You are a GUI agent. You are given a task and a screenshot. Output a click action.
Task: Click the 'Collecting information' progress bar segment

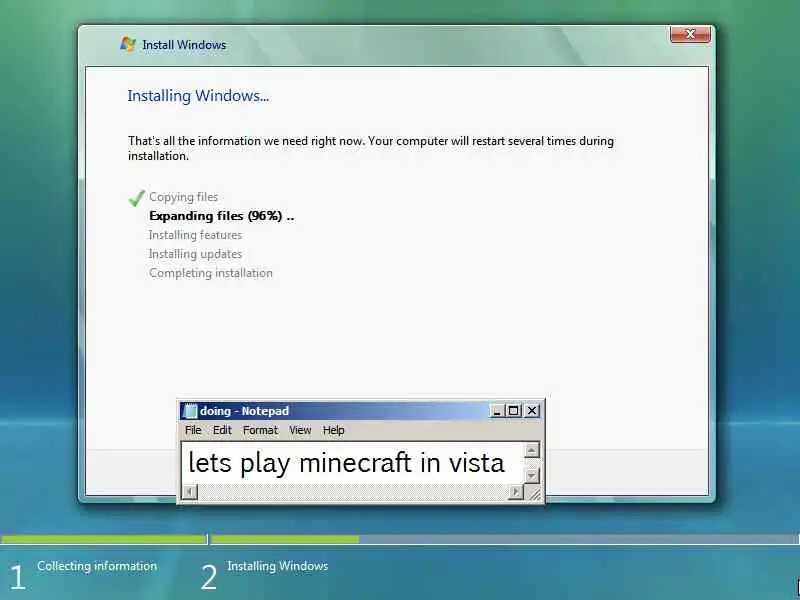click(x=104, y=539)
